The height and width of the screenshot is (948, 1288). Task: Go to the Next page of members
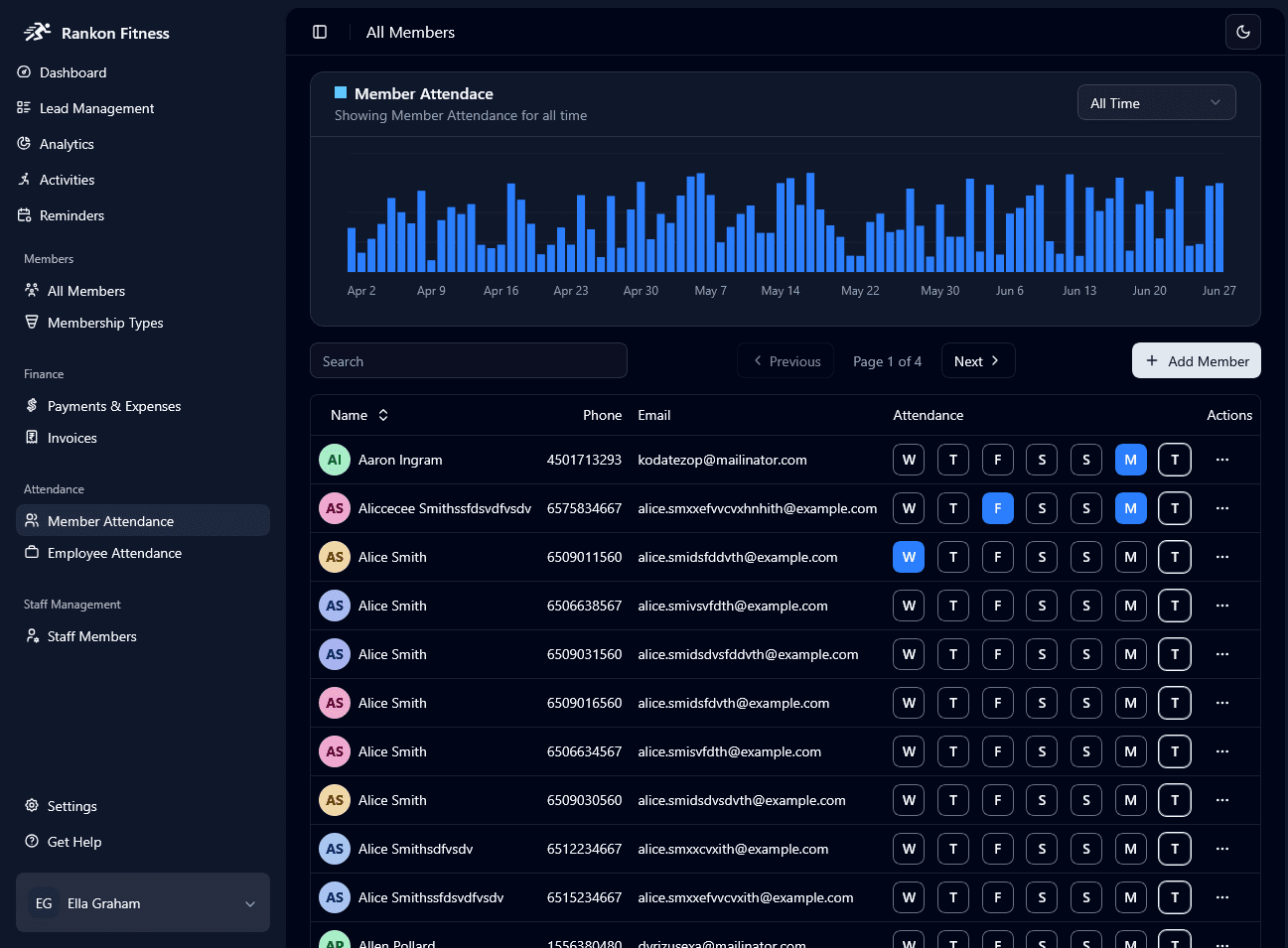pos(977,361)
